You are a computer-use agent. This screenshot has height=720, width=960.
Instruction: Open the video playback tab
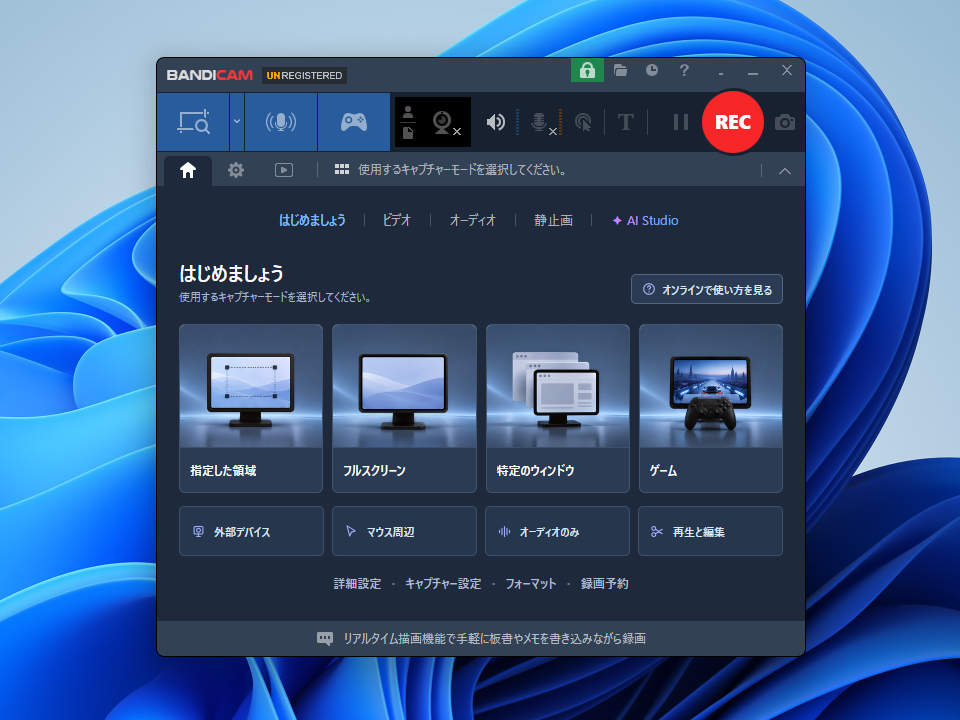[283, 170]
